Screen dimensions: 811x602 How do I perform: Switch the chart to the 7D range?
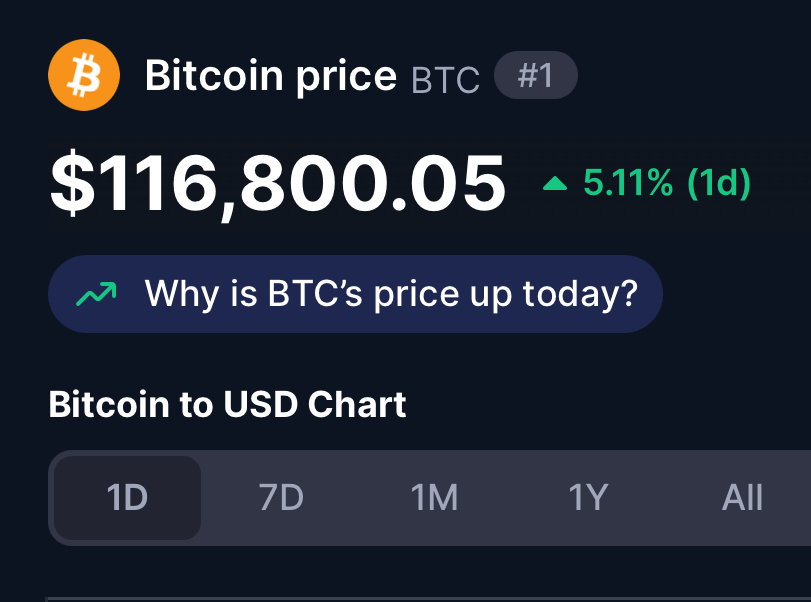pos(281,498)
